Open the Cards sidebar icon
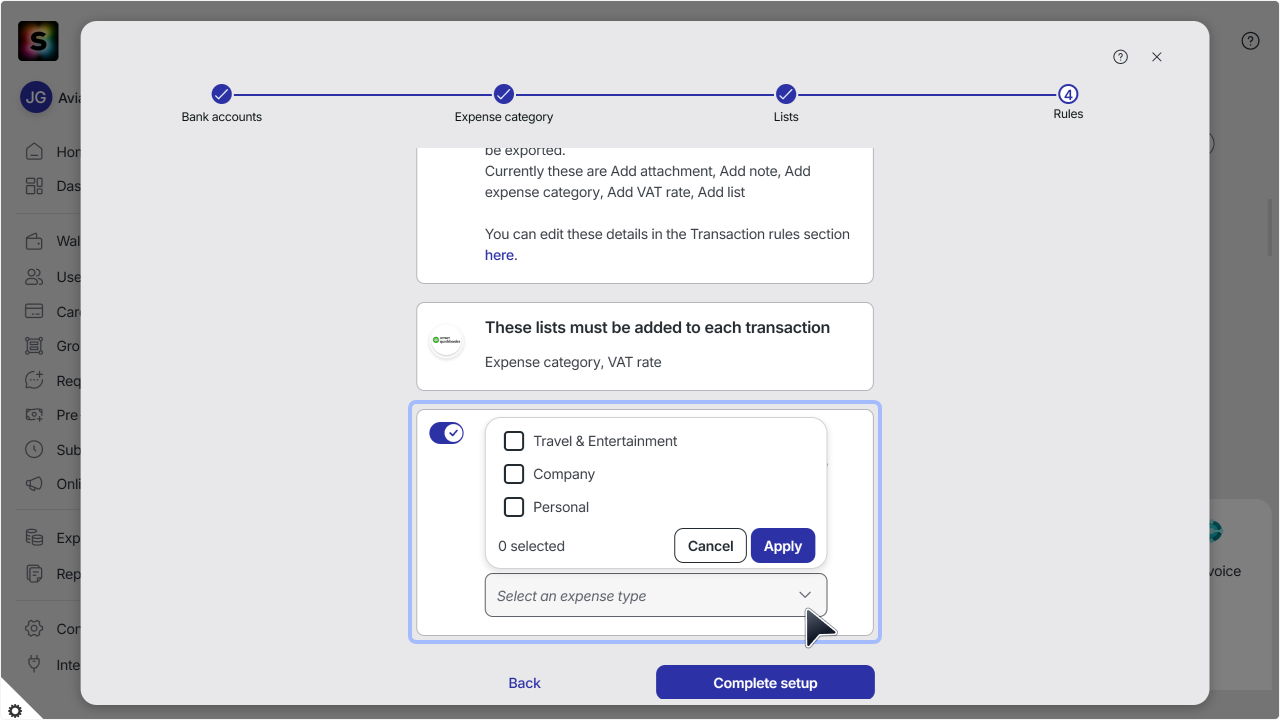 click(x=35, y=311)
